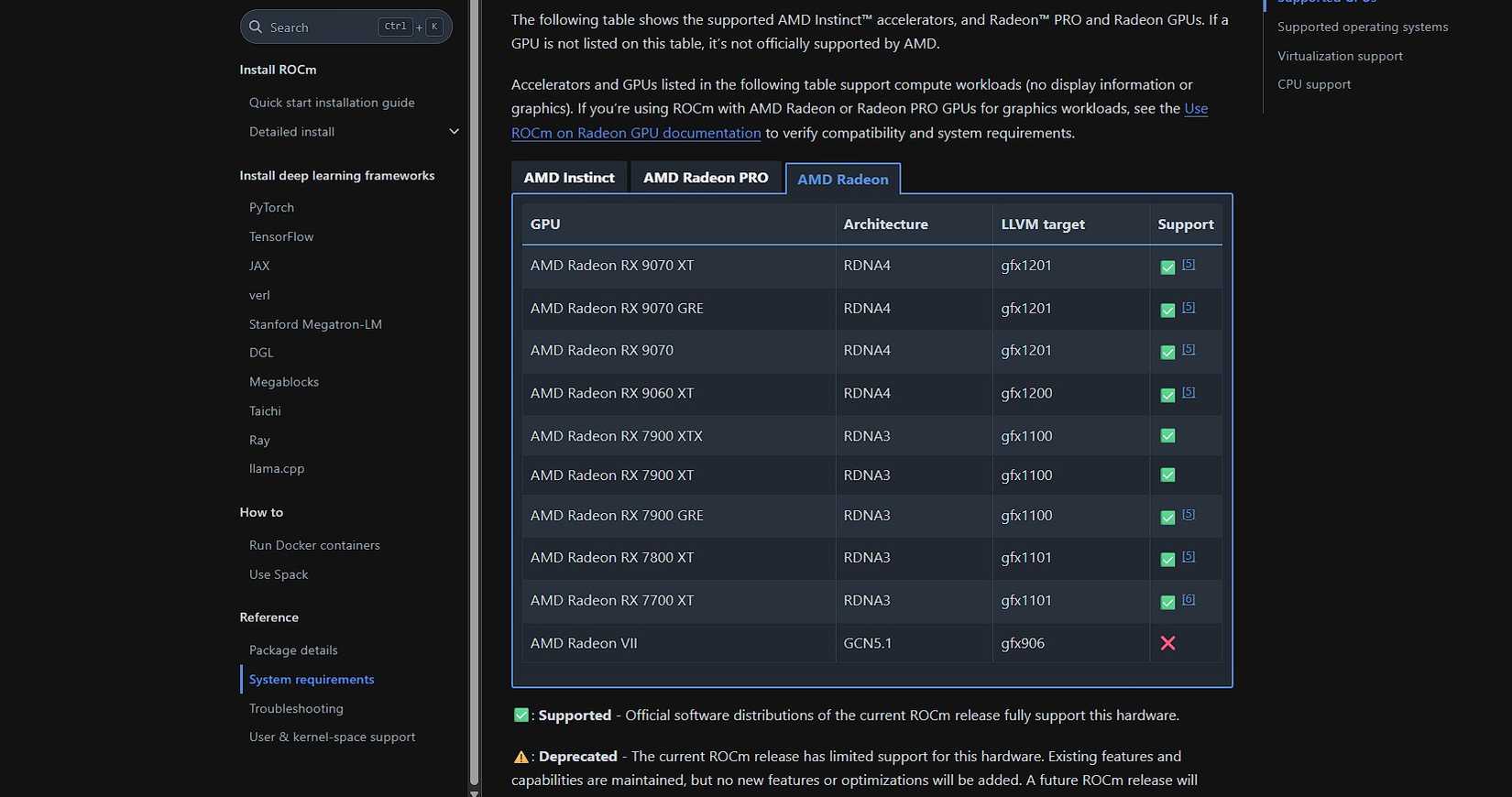Click green check icon for RX 9070 XT
1512x797 pixels.
(x=1167, y=267)
